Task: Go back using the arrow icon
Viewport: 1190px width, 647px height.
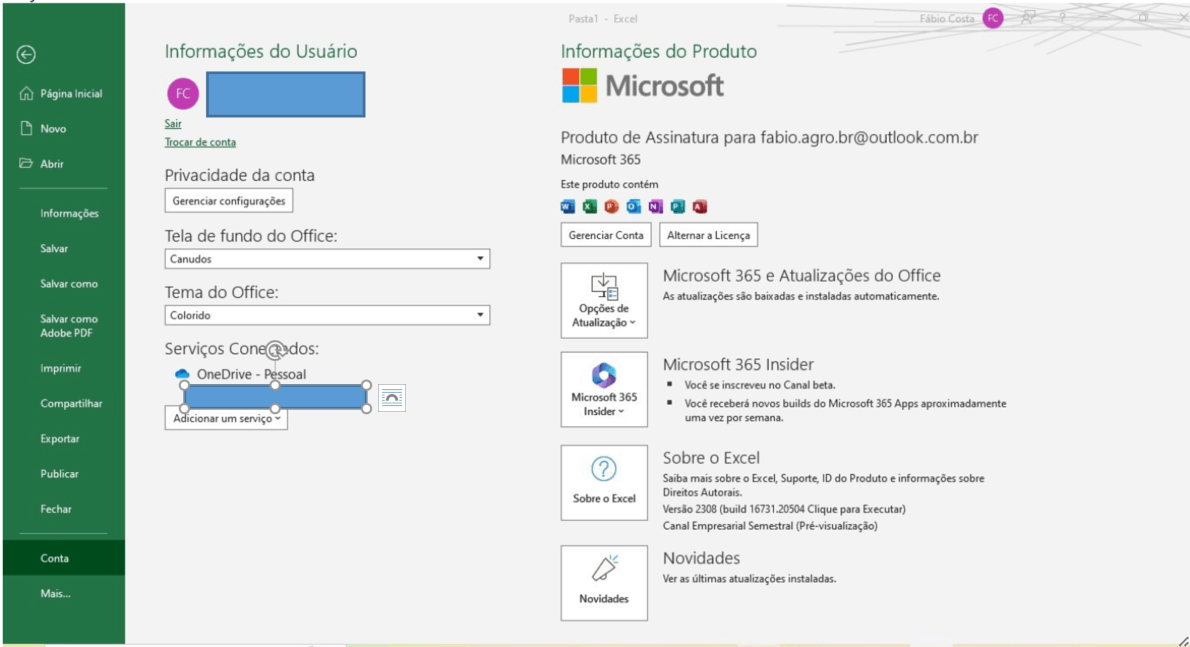Action: (26, 55)
